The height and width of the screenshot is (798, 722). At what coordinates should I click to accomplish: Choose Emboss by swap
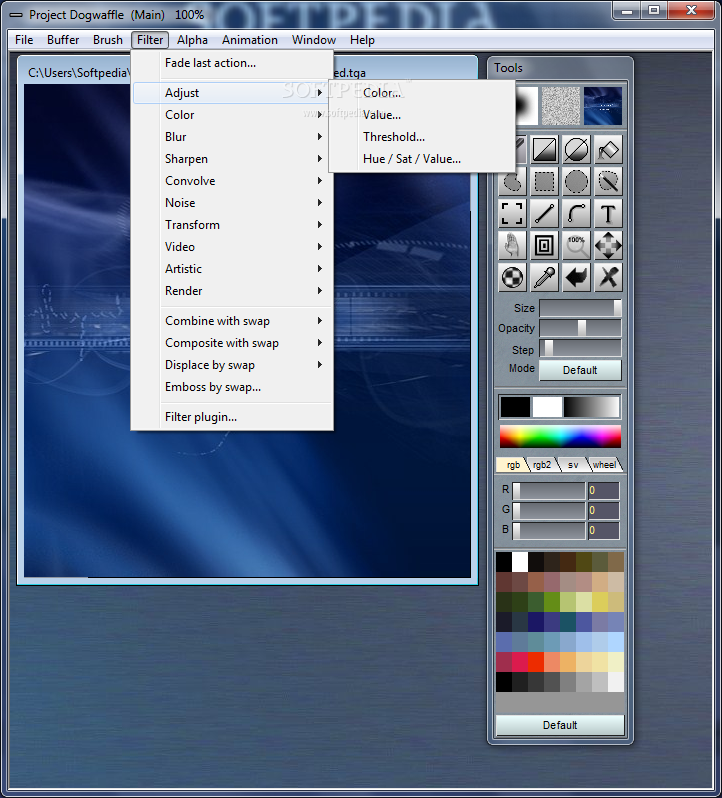tap(232, 387)
